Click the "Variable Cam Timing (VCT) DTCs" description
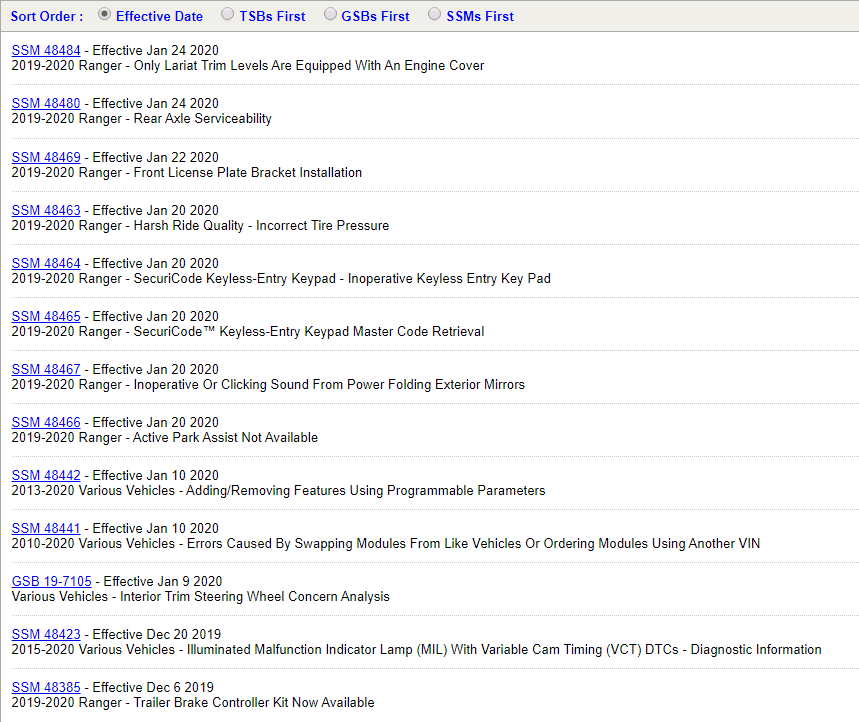Screen dimensions: 859x722 pyautogui.click(x=416, y=650)
